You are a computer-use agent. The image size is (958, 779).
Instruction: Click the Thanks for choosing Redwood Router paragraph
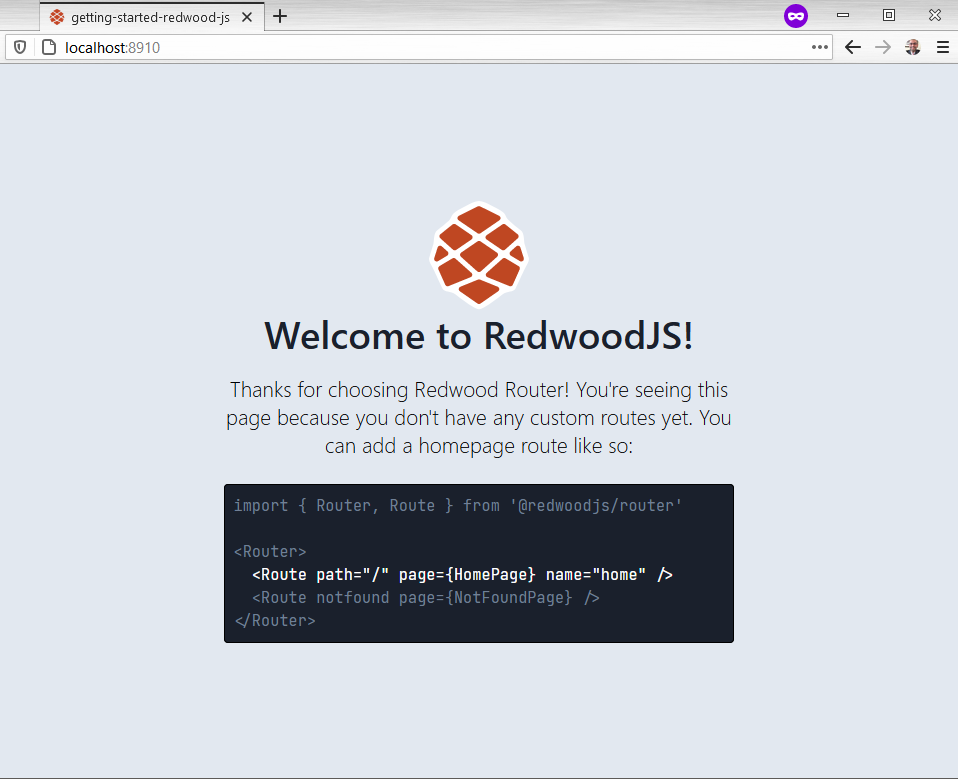coord(479,417)
